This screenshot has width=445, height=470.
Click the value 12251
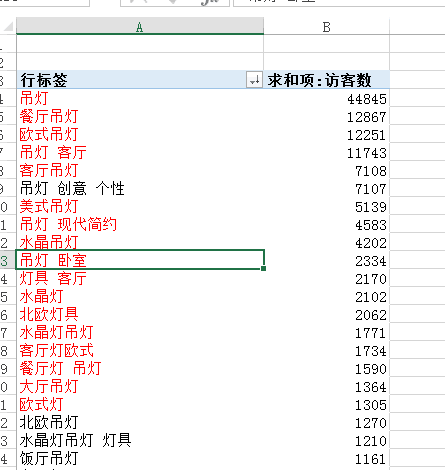point(367,135)
